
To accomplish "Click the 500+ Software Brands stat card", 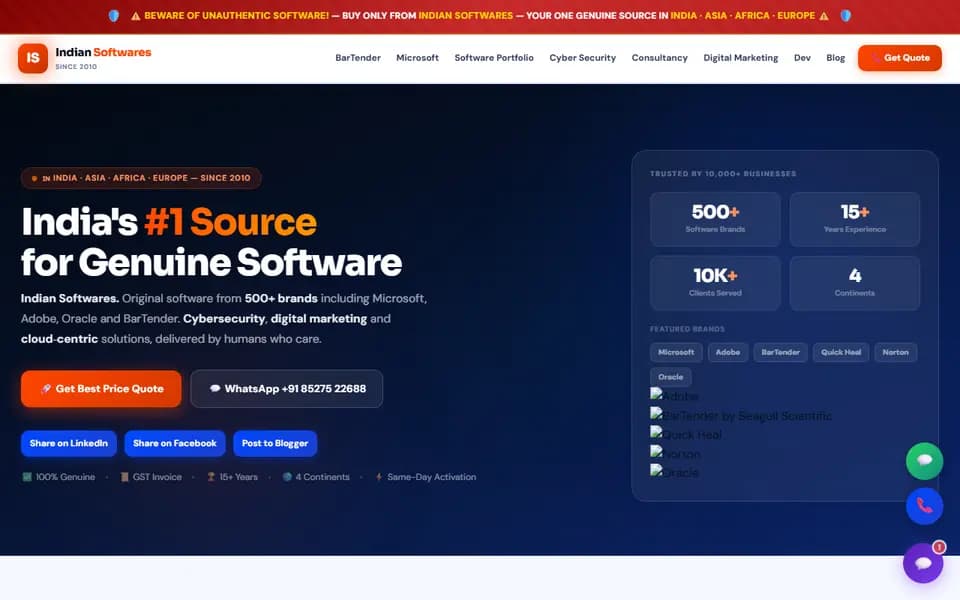I will point(715,219).
